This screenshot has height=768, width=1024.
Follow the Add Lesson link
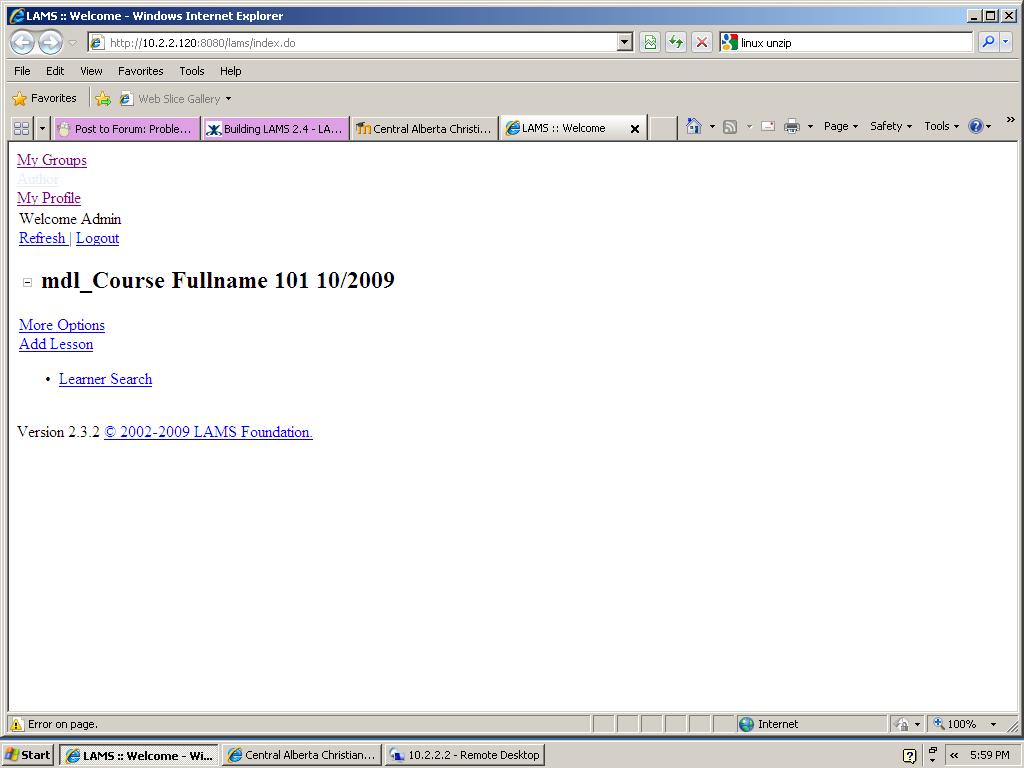pyautogui.click(x=56, y=344)
